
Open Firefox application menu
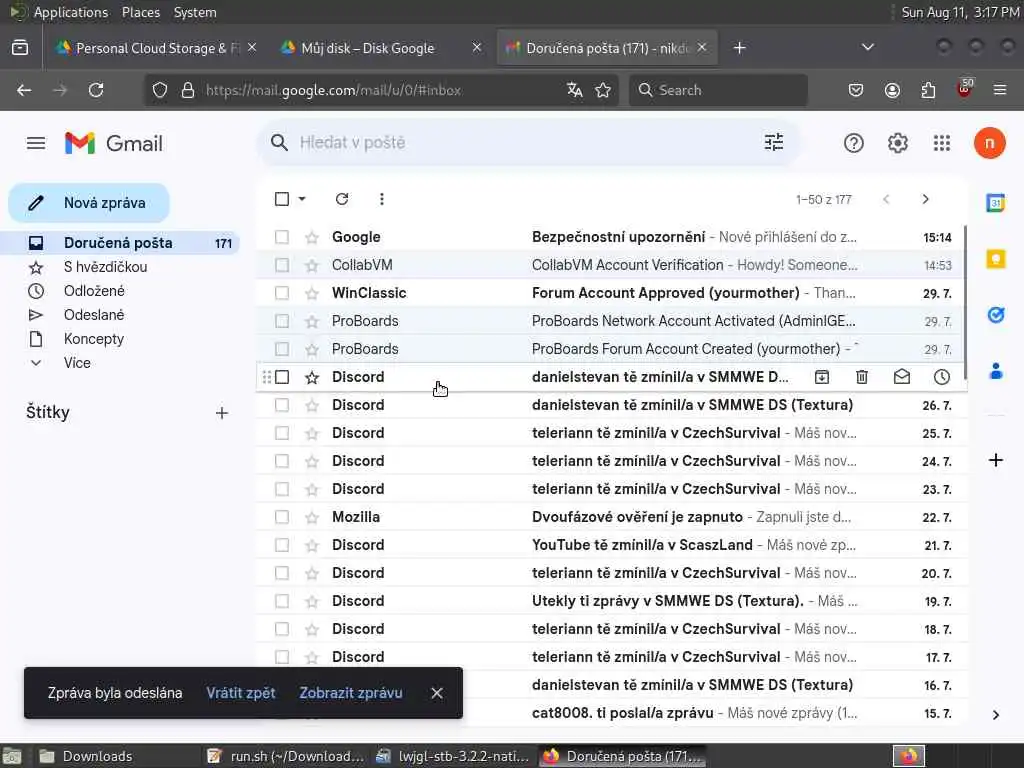1000,90
